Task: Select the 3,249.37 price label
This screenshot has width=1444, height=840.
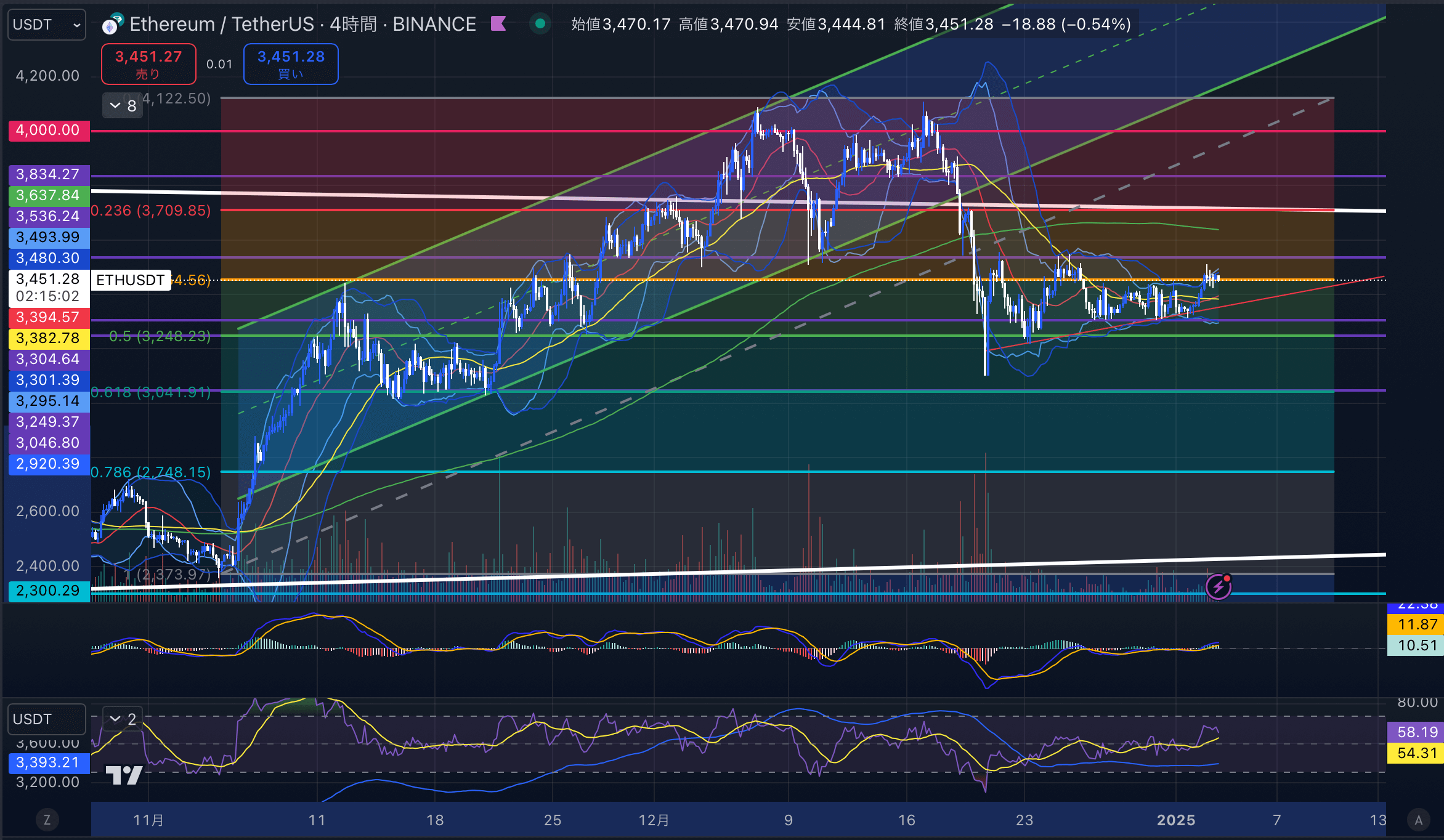Action: [x=49, y=422]
